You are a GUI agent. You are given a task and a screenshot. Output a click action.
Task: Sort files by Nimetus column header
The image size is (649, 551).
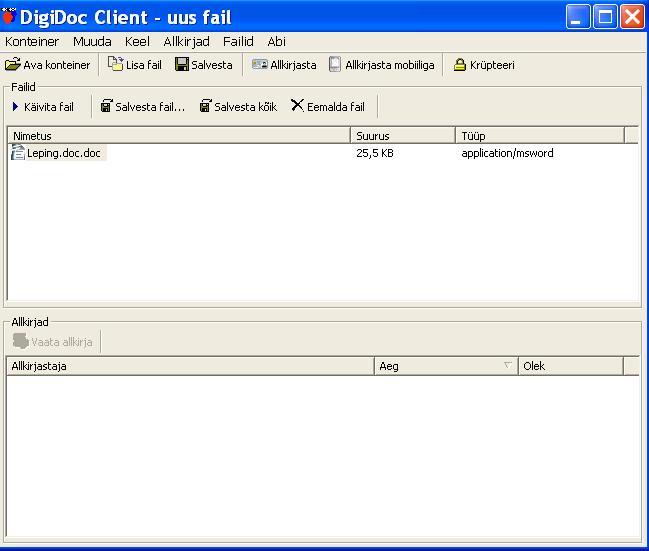point(178,135)
